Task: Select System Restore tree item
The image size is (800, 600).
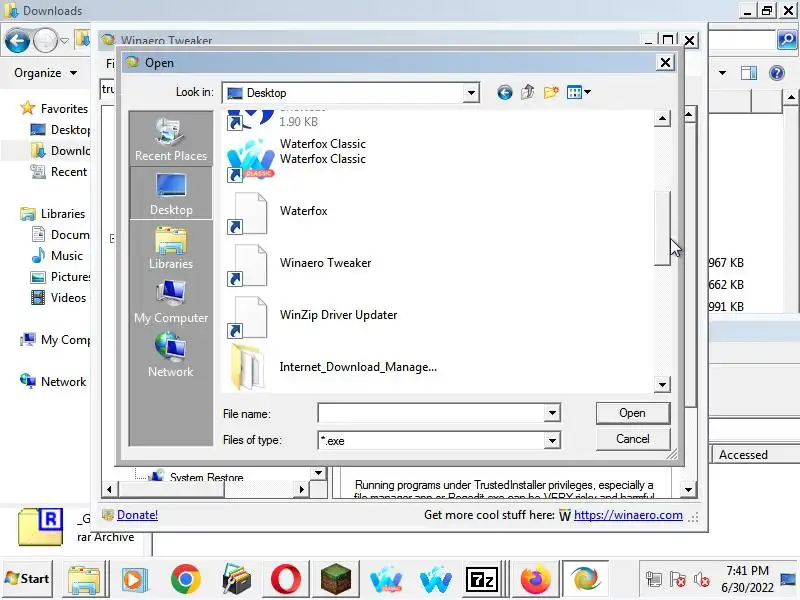Action: [x=206, y=478]
